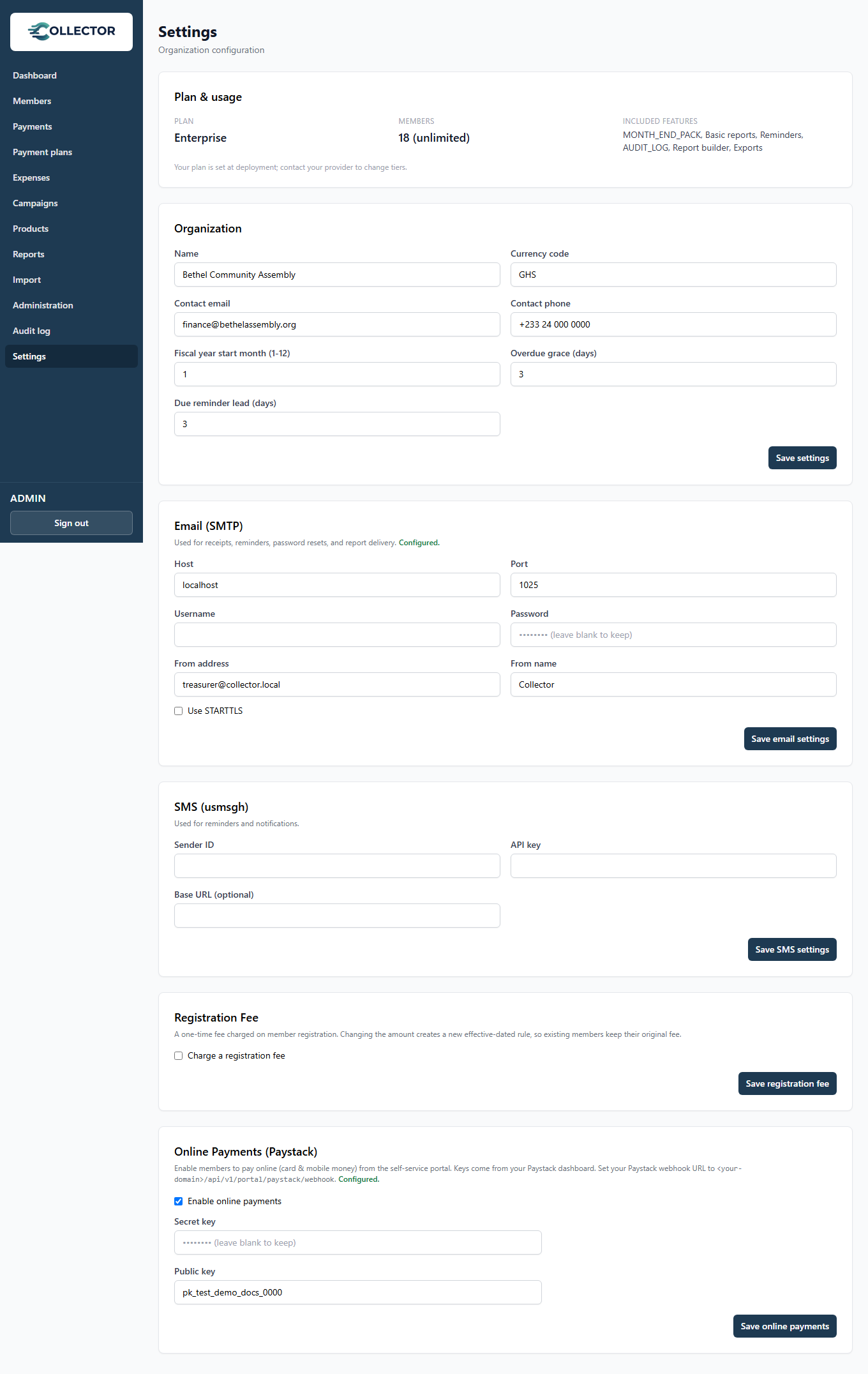Viewport: 868px width, 1374px height.
Task: Check Charge a registration fee
Action: tap(179, 1056)
